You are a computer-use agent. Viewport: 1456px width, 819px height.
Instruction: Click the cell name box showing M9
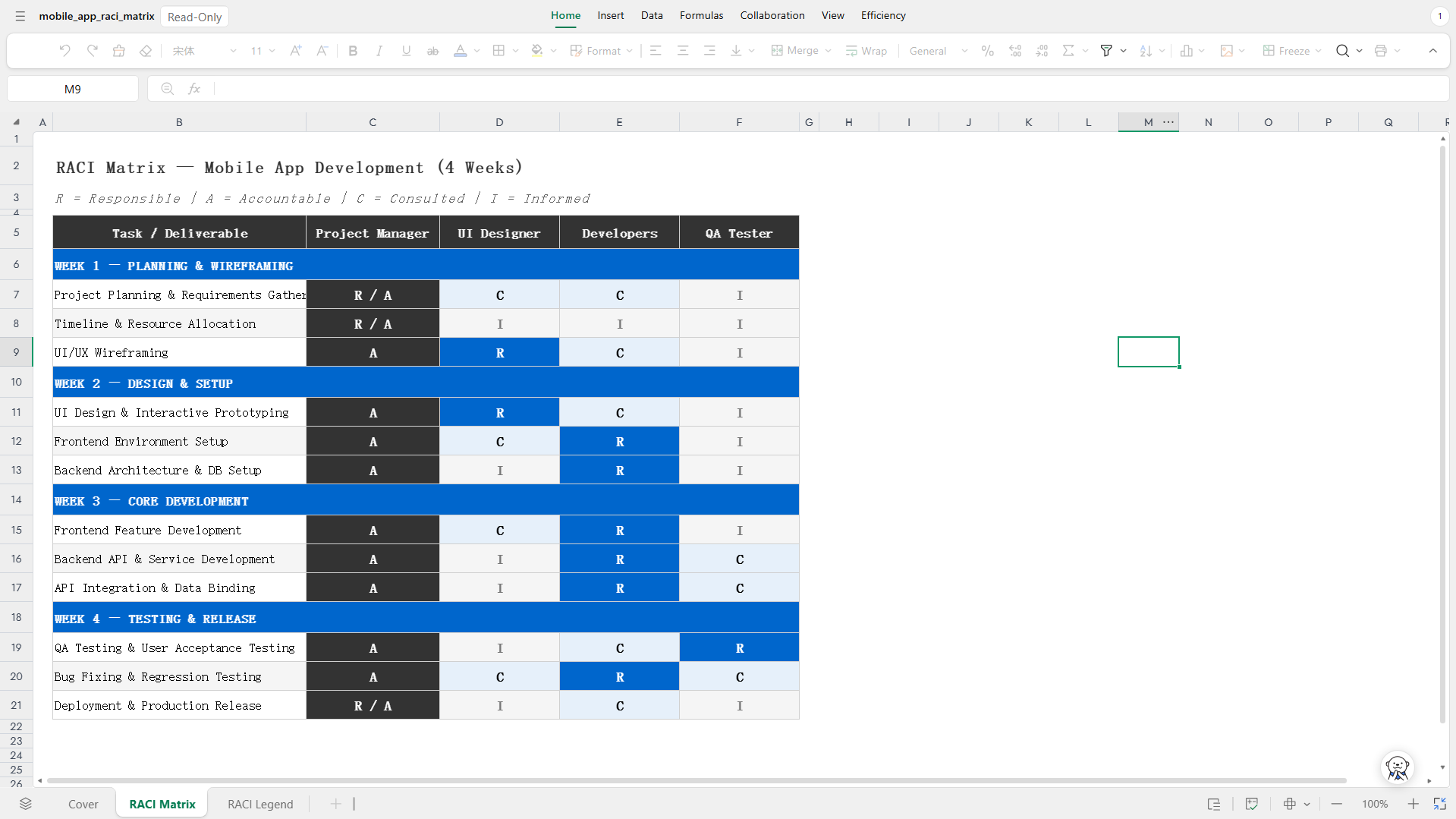pos(73,89)
